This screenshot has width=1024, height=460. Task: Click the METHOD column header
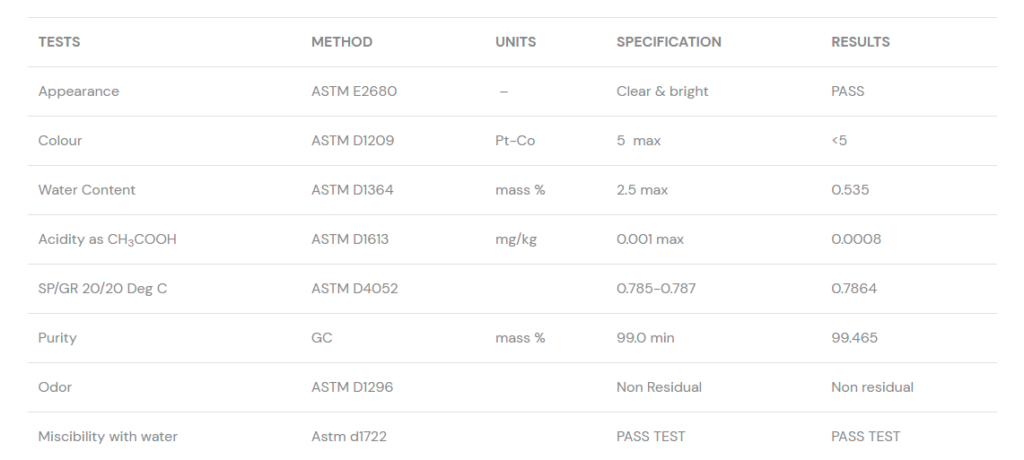click(342, 42)
